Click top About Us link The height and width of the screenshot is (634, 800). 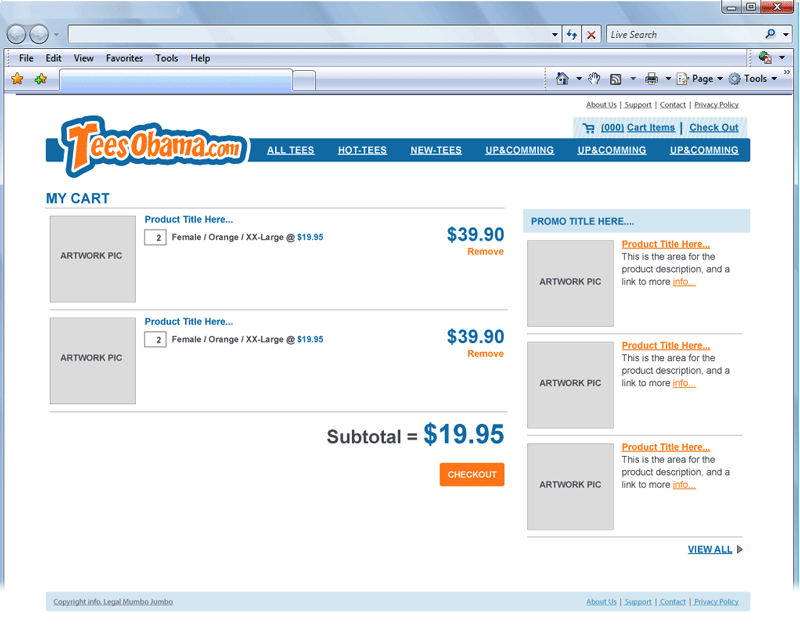601,105
